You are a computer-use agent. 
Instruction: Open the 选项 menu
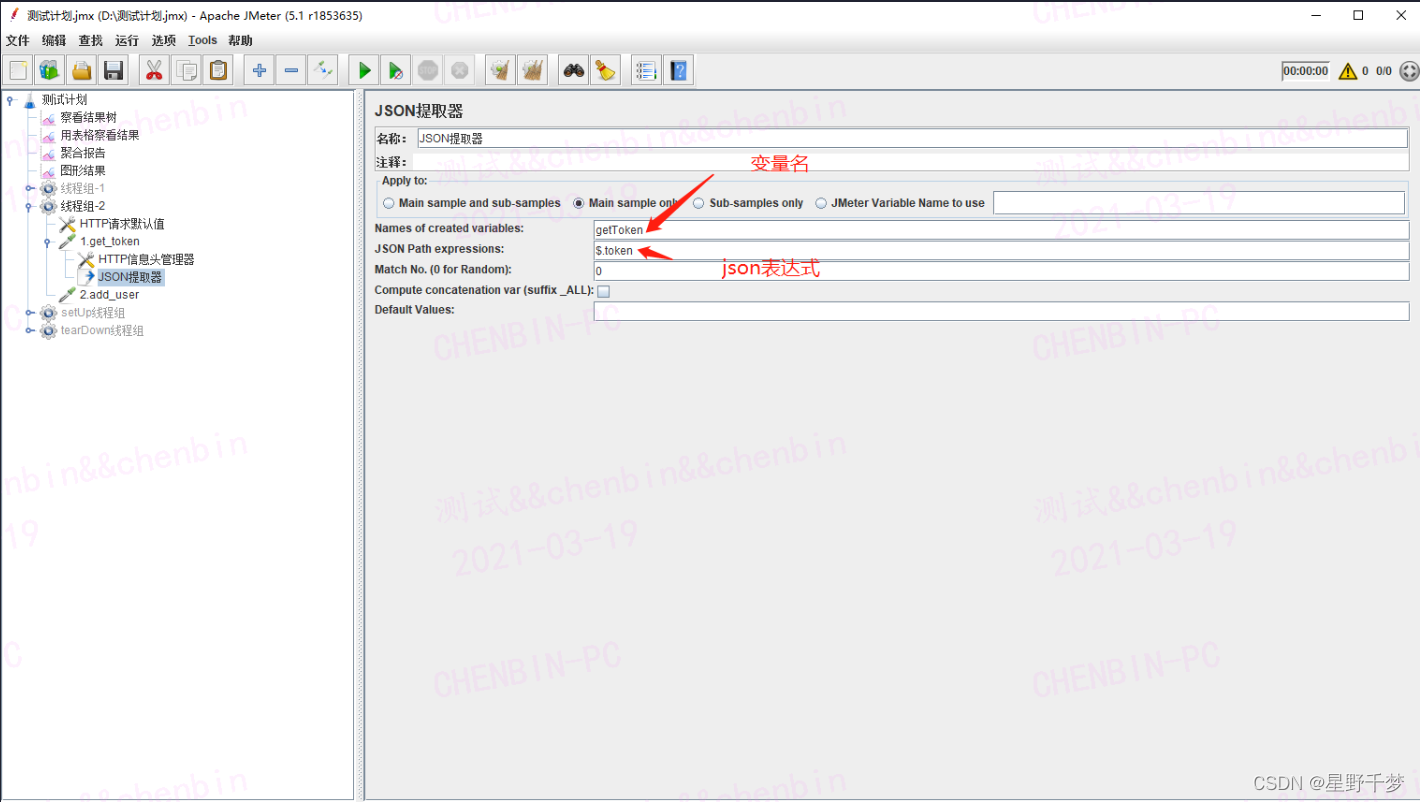164,41
